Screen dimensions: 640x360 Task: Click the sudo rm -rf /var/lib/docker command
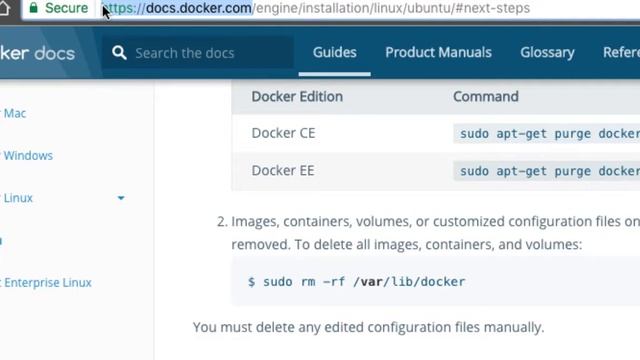(x=356, y=282)
